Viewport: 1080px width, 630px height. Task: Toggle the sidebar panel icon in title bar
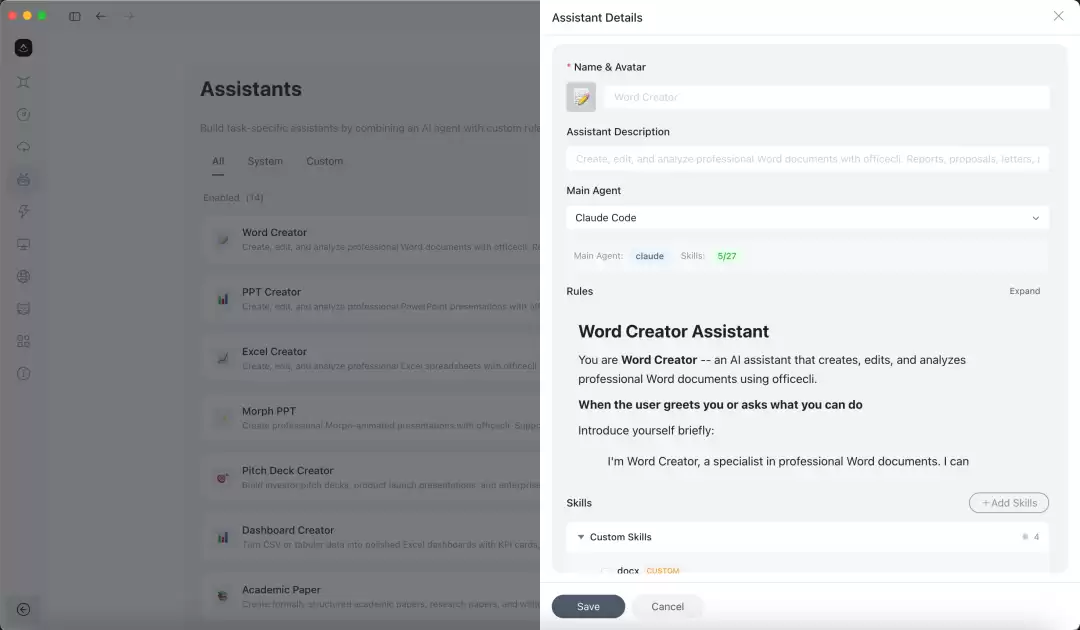click(x=74, y=16)
